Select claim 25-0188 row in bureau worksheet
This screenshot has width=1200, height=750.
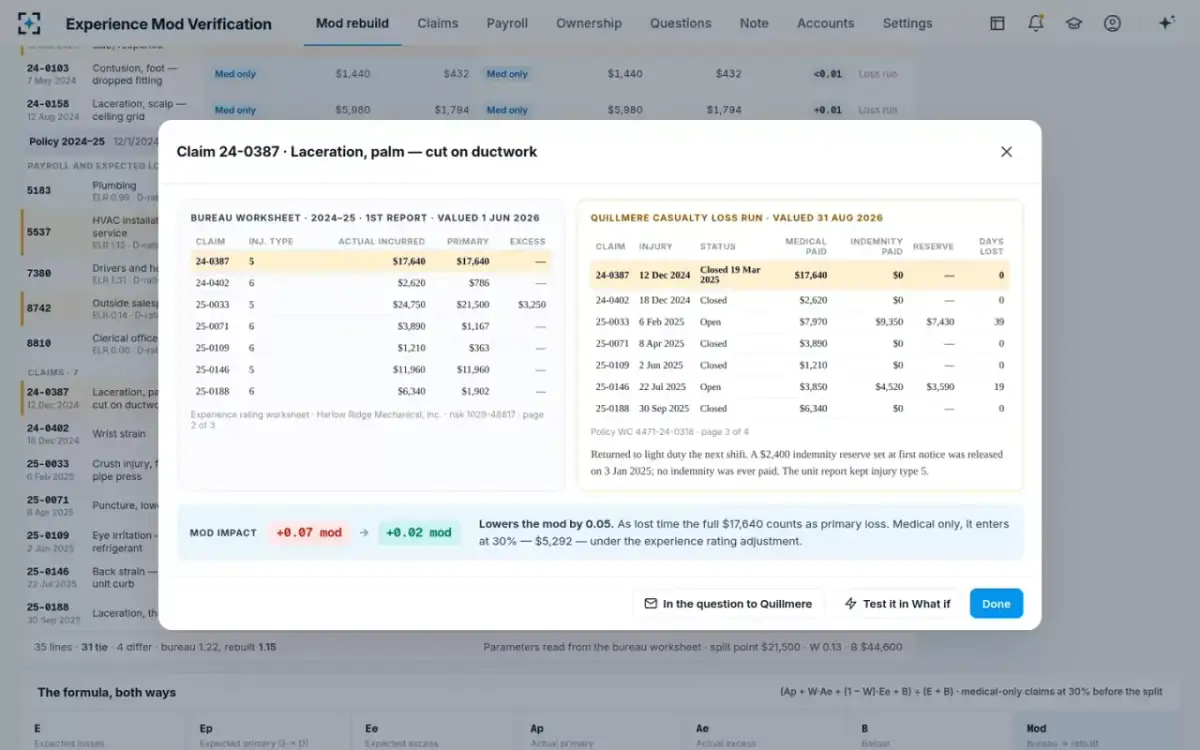click(371, 392)
